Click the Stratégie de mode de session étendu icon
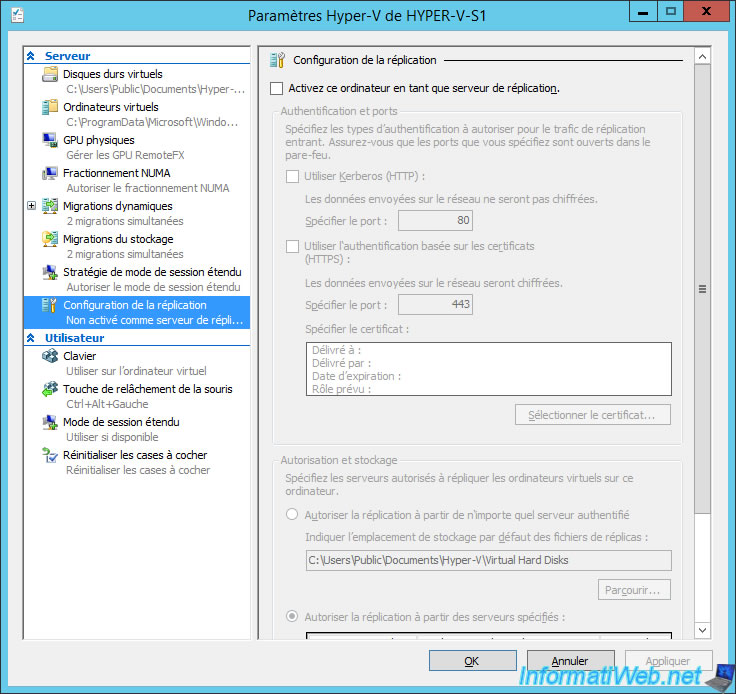Screen dimensions: 736x694 50,272
